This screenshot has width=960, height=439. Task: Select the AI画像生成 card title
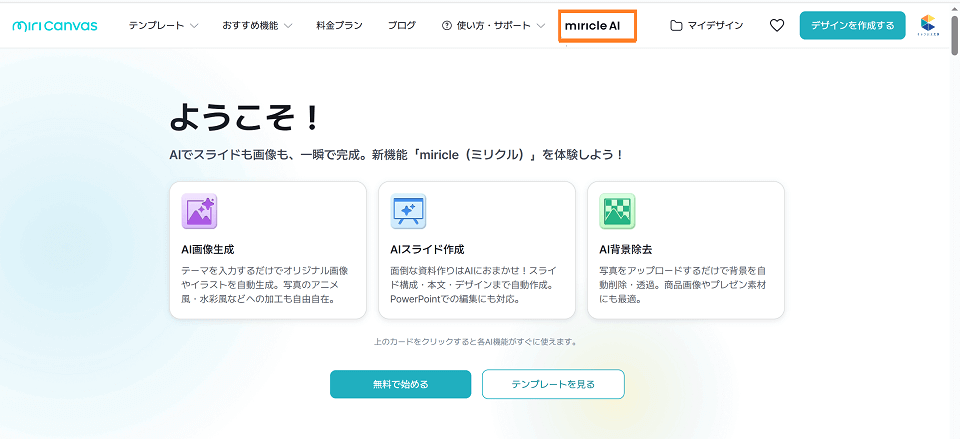coord(208,250)
